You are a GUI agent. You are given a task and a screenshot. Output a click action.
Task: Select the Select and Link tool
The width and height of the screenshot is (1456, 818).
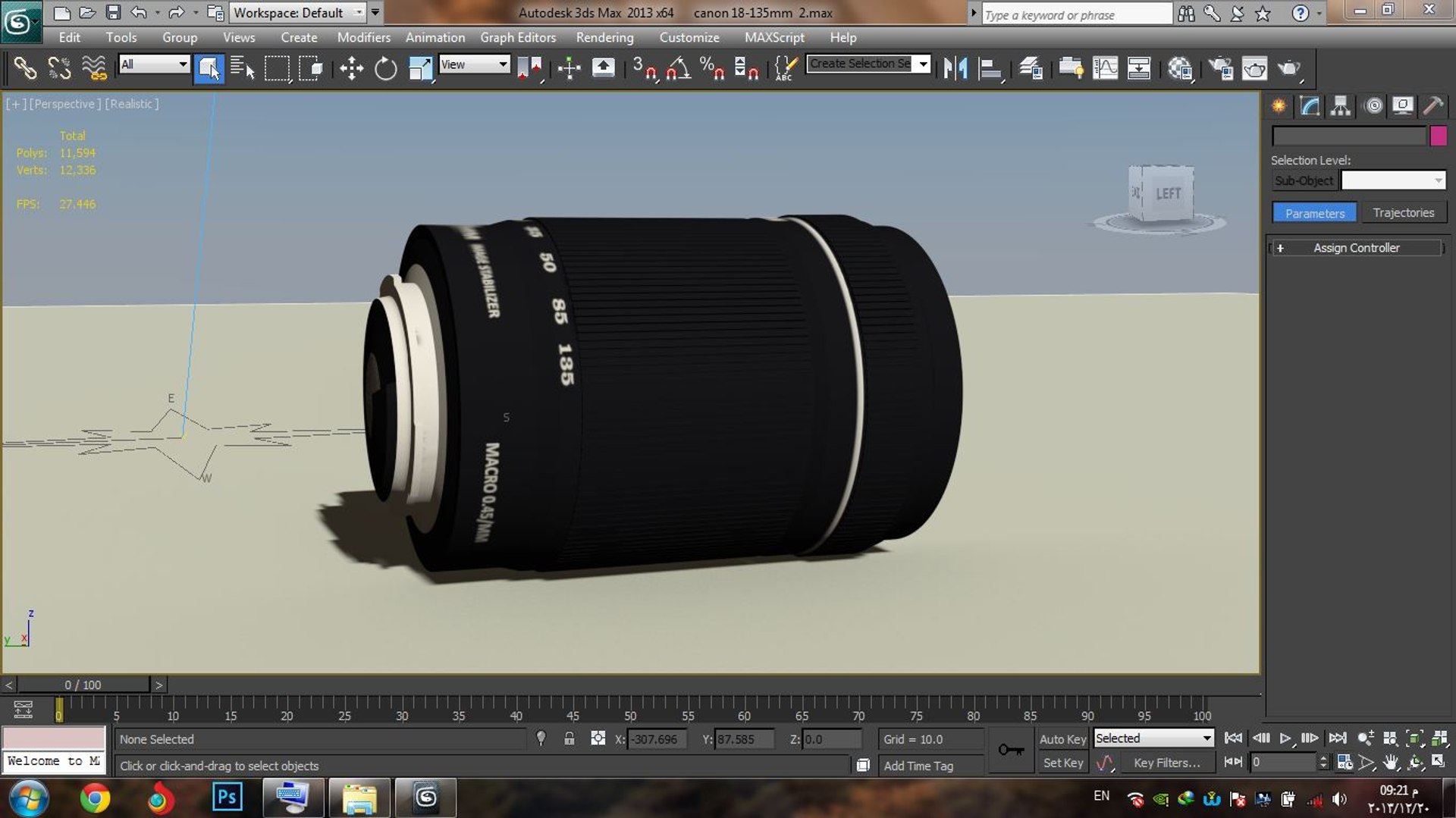coord(25,68)
